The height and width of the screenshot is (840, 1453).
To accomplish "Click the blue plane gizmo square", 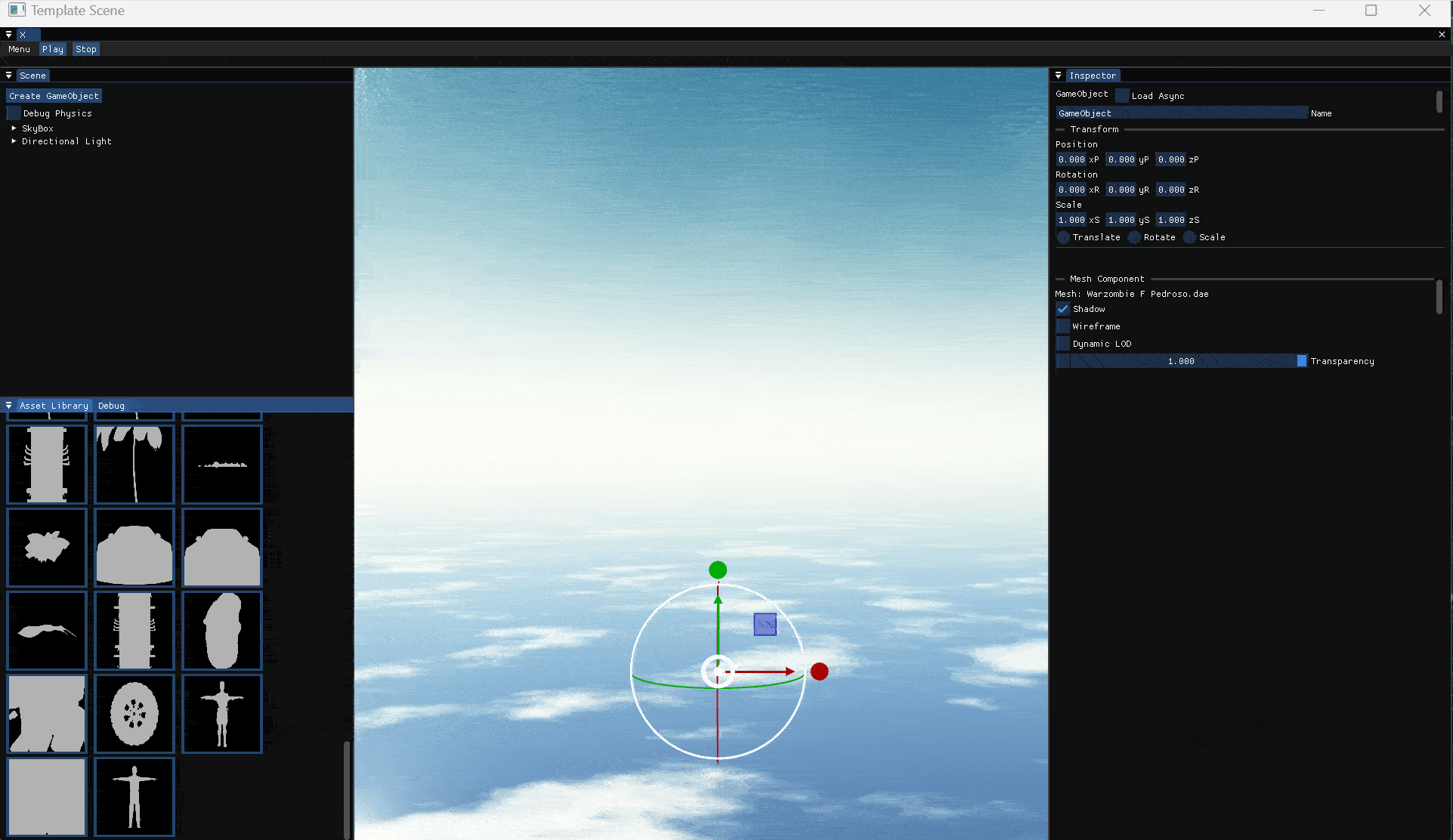I will [765, 624].
